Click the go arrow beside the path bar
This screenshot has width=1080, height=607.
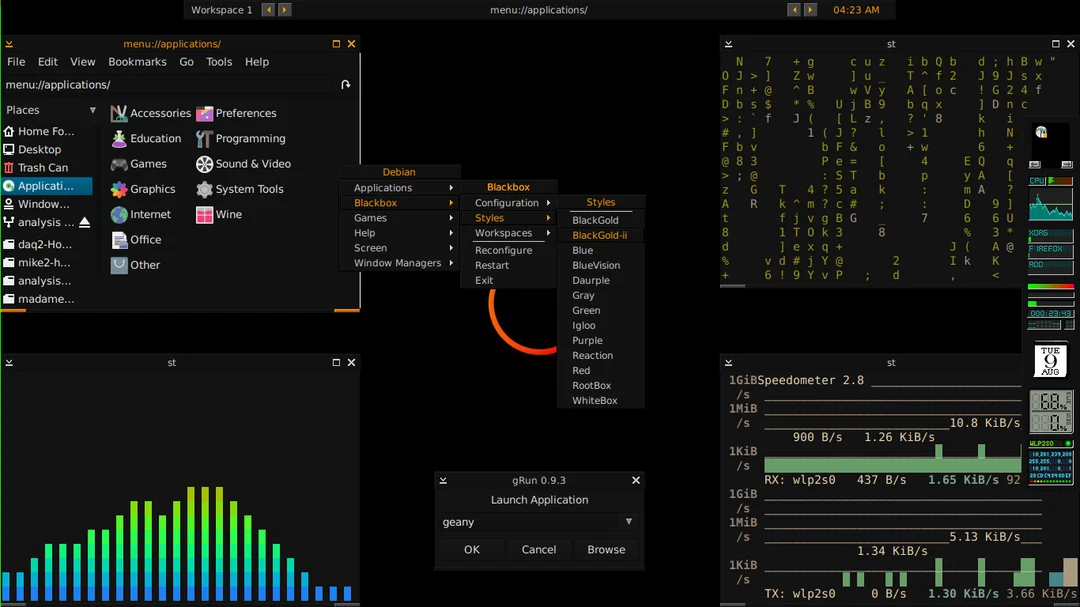tap(346, 85)
